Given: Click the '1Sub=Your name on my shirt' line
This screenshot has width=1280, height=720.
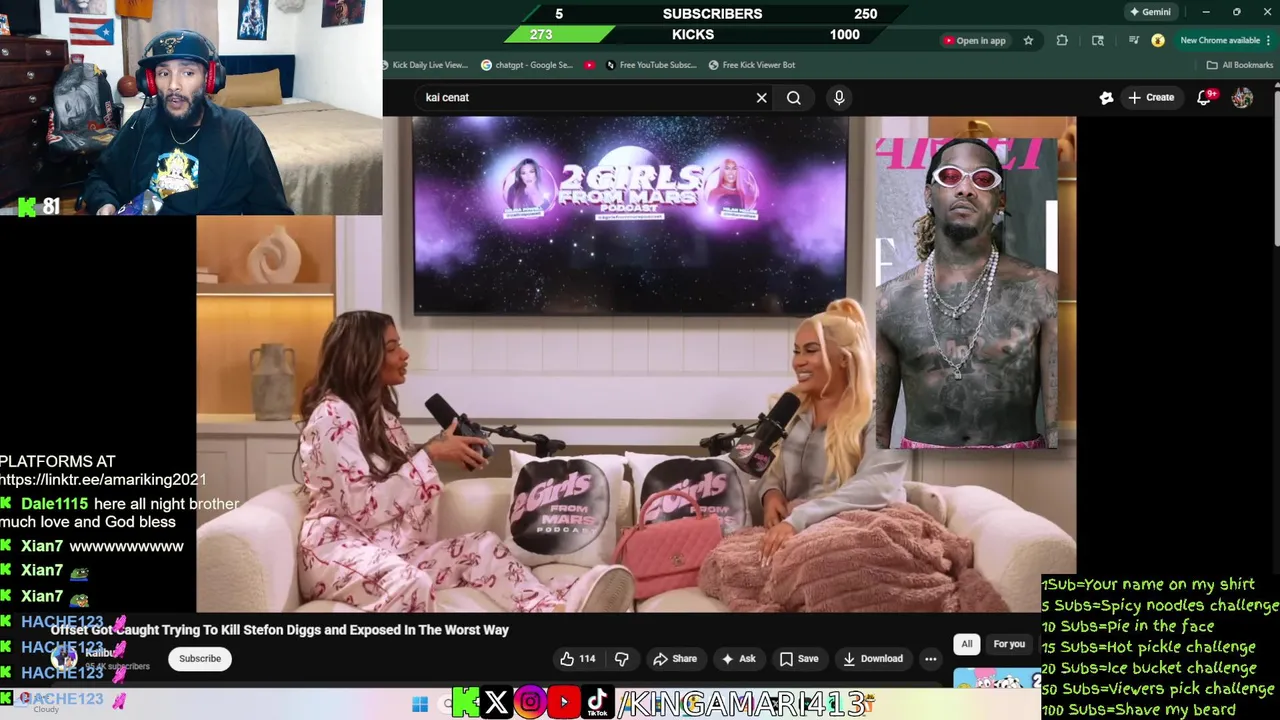Looking at the screenshot, I should pos(1148,584).
